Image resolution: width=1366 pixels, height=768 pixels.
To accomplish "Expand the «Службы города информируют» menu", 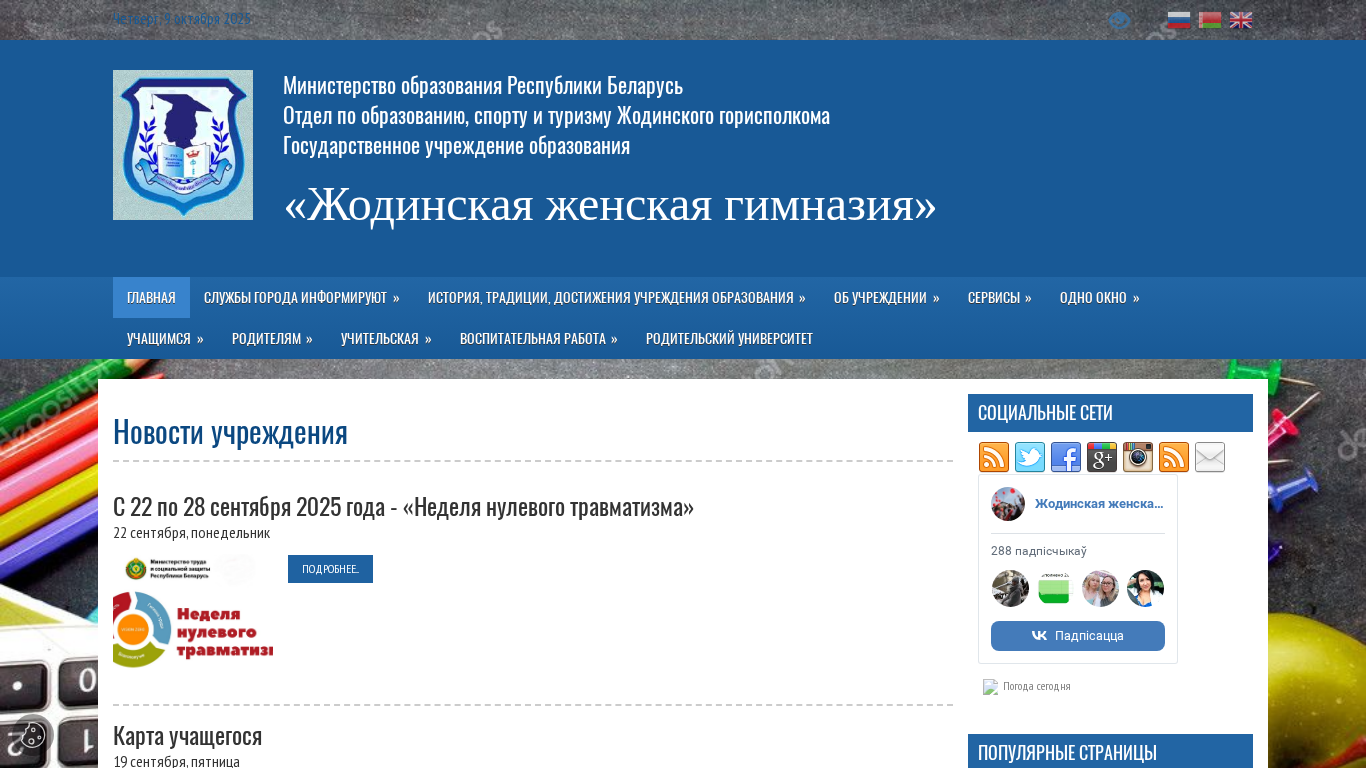I will coord(301,298).
